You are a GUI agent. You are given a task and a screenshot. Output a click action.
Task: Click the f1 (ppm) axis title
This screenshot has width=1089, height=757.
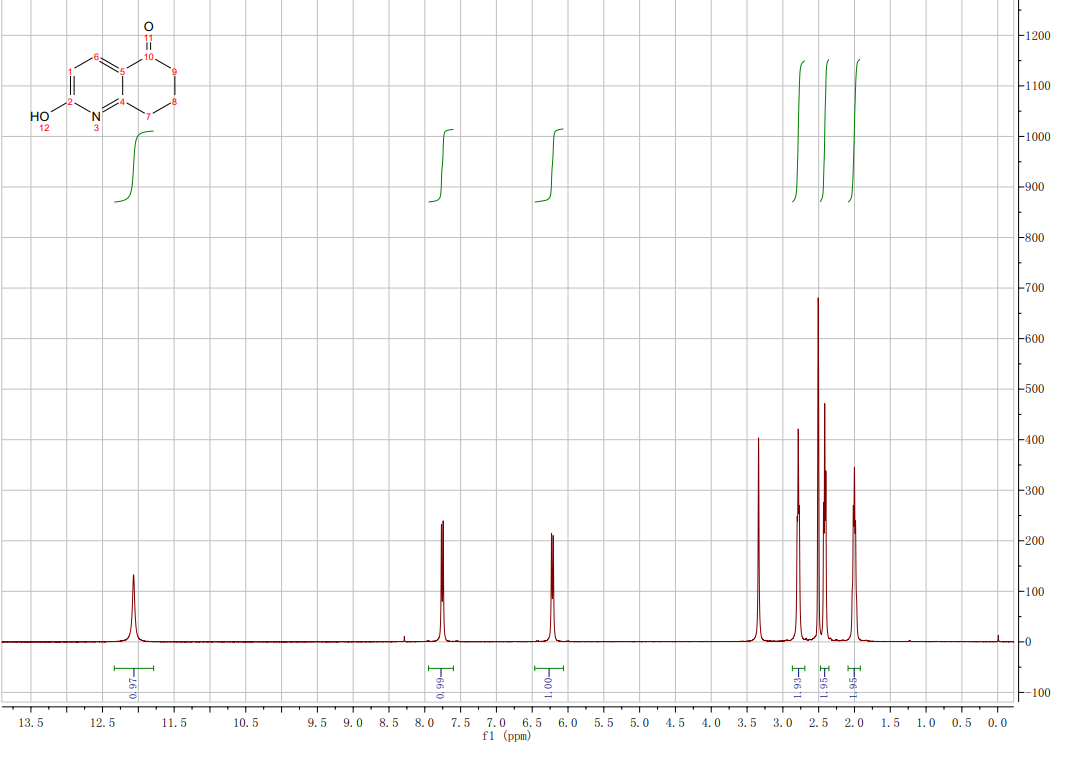point(506,737)
